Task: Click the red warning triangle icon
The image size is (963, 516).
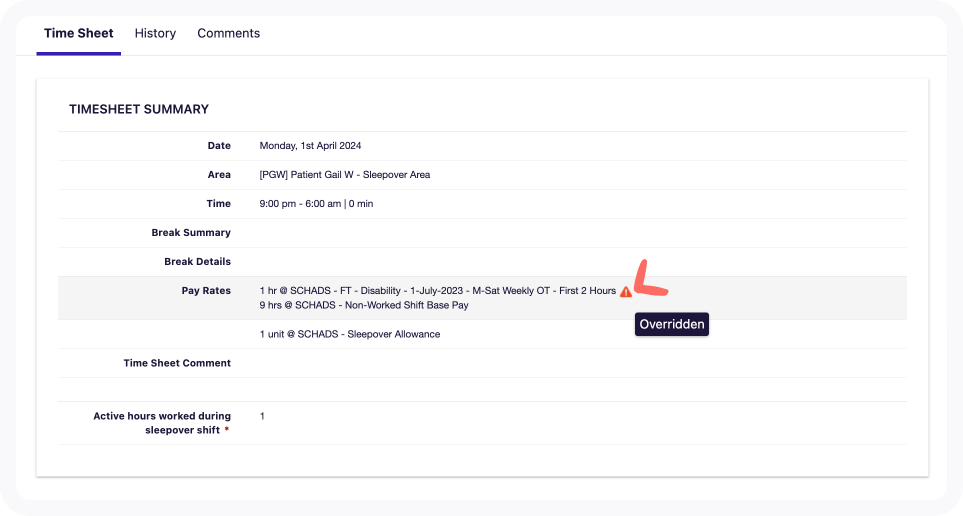Action: click(x=625, y=292)
